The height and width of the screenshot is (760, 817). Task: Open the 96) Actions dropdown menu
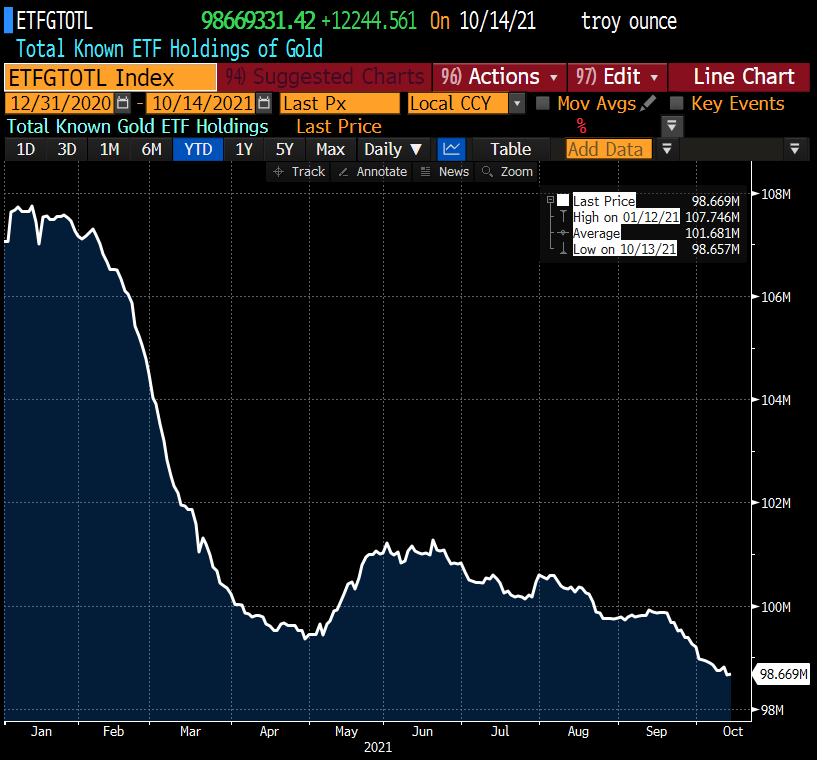[x=499, y=77]
